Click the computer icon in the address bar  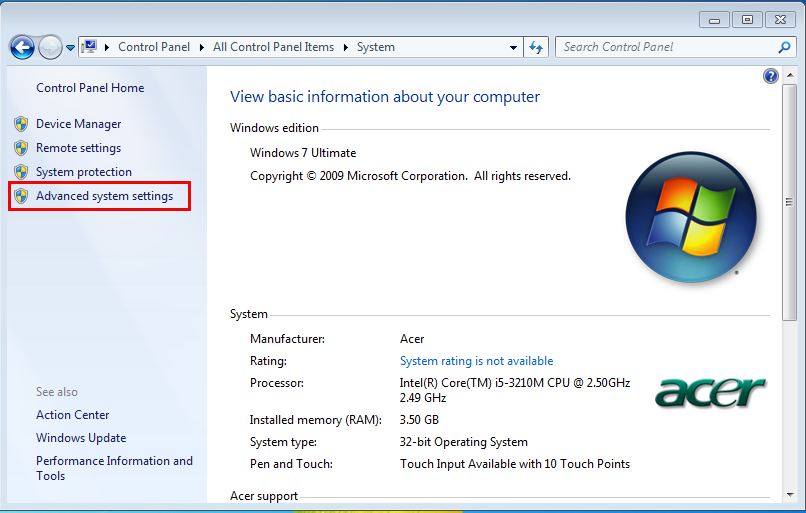(90, 47)
